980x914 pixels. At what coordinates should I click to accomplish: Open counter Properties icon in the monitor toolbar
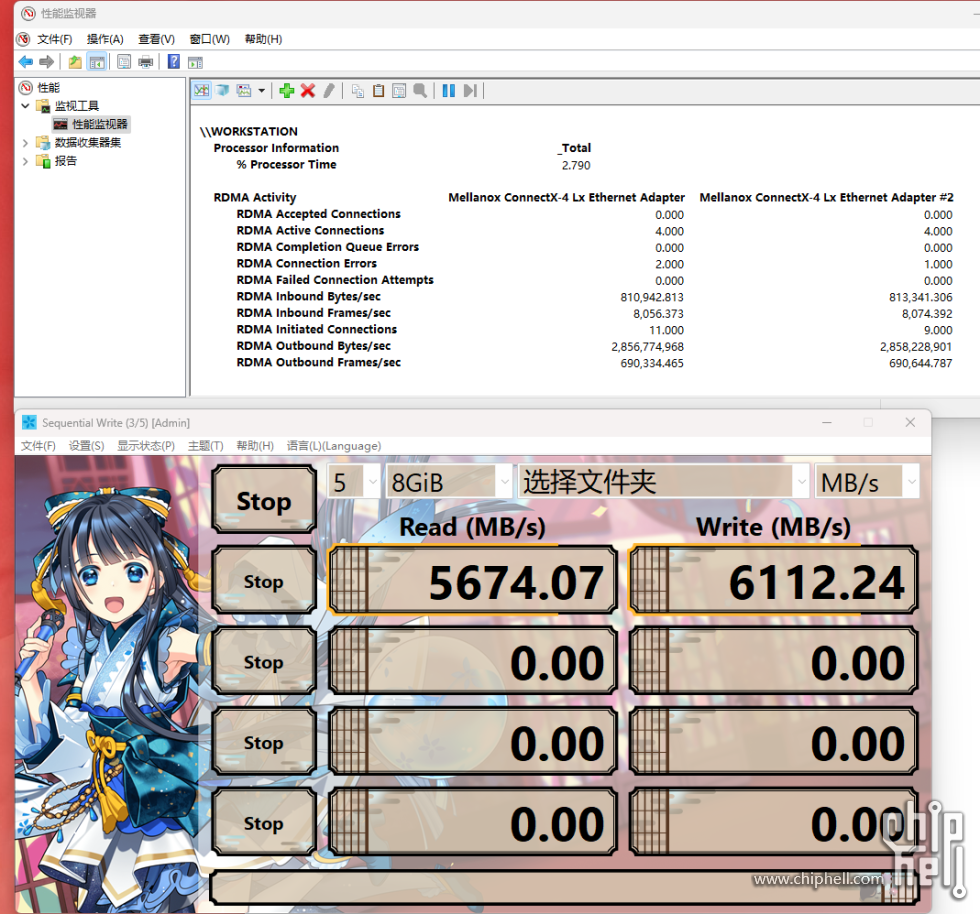point(399,91)
